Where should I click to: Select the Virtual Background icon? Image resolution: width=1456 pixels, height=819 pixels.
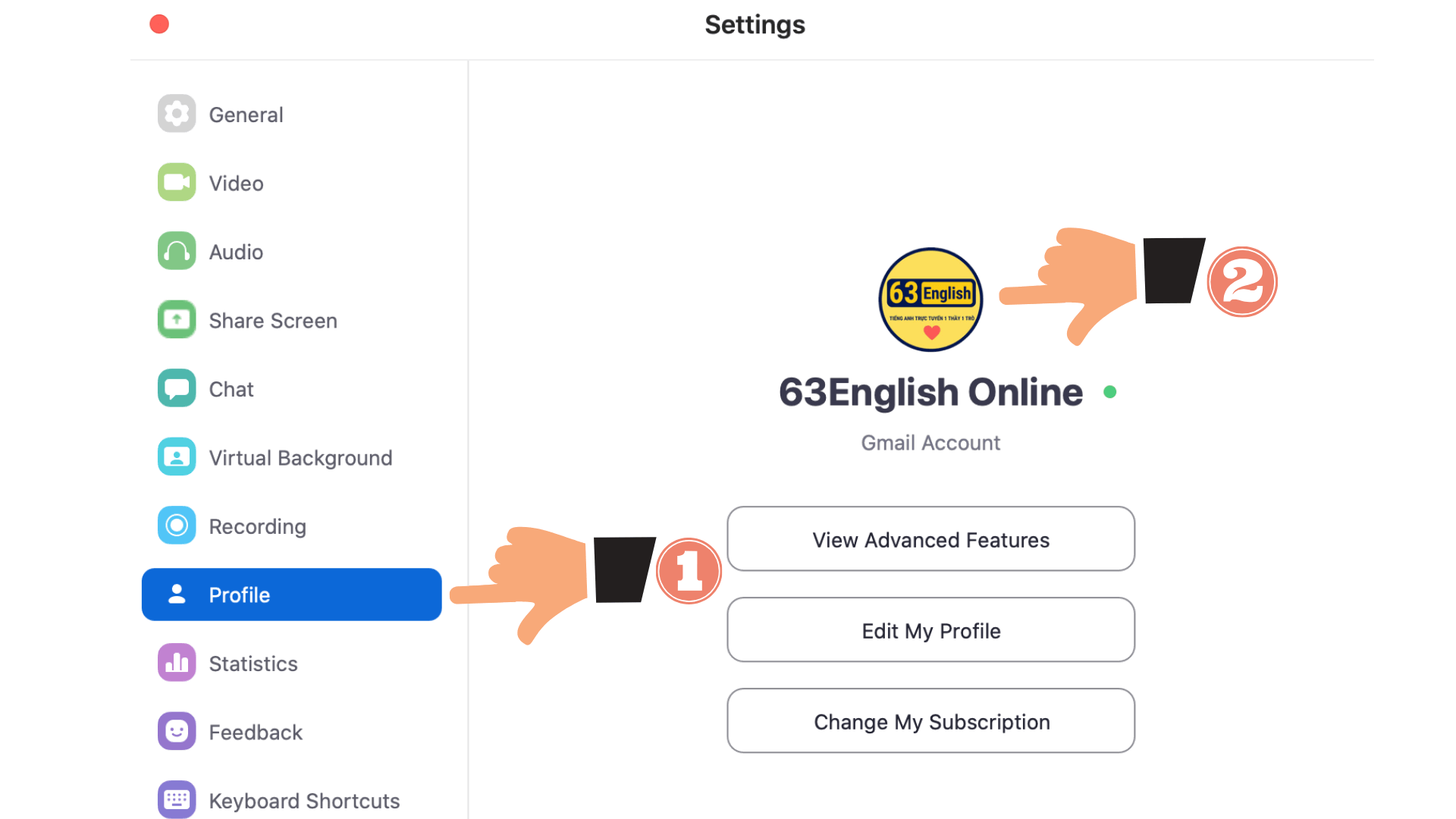(x=177, y=457)
